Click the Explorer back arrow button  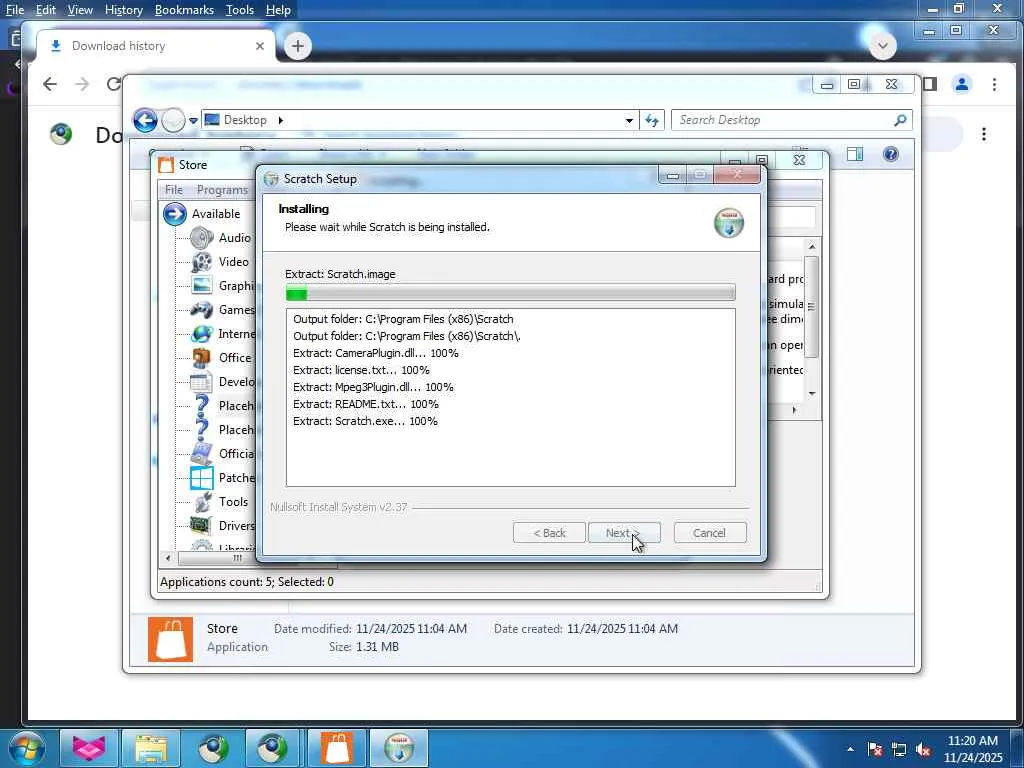[146, 120]
